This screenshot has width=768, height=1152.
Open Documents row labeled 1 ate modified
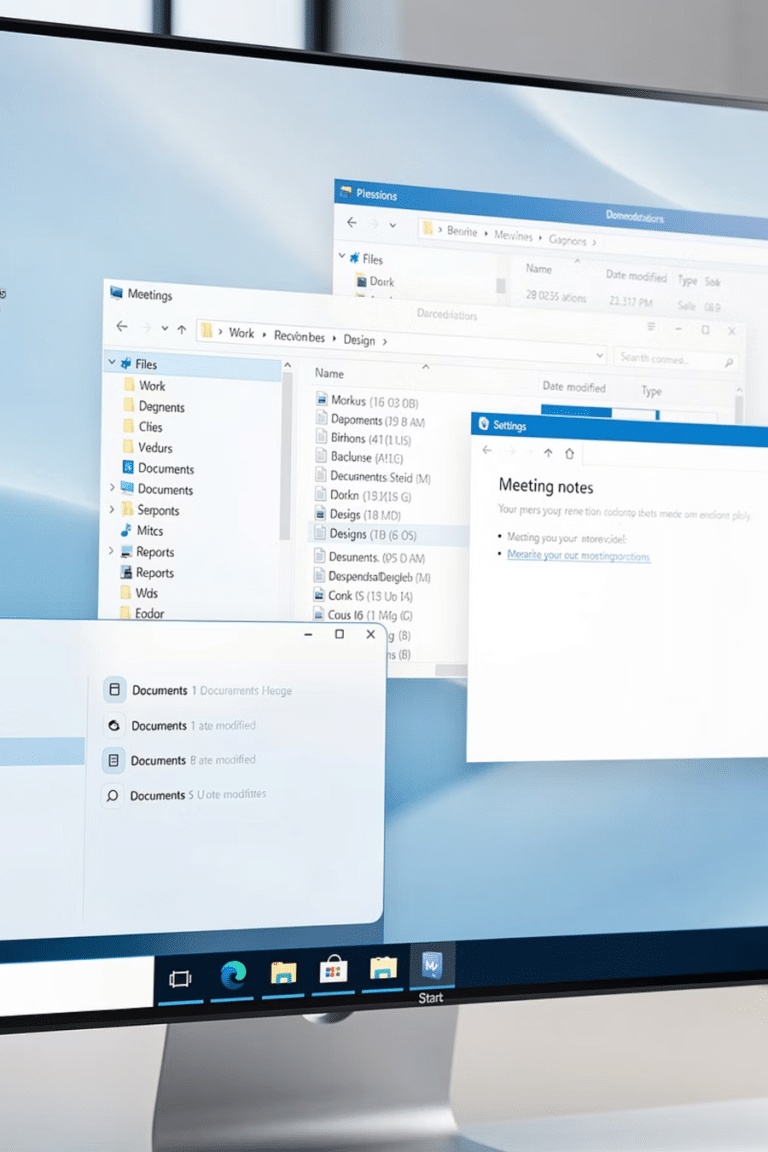click(179, 725)
